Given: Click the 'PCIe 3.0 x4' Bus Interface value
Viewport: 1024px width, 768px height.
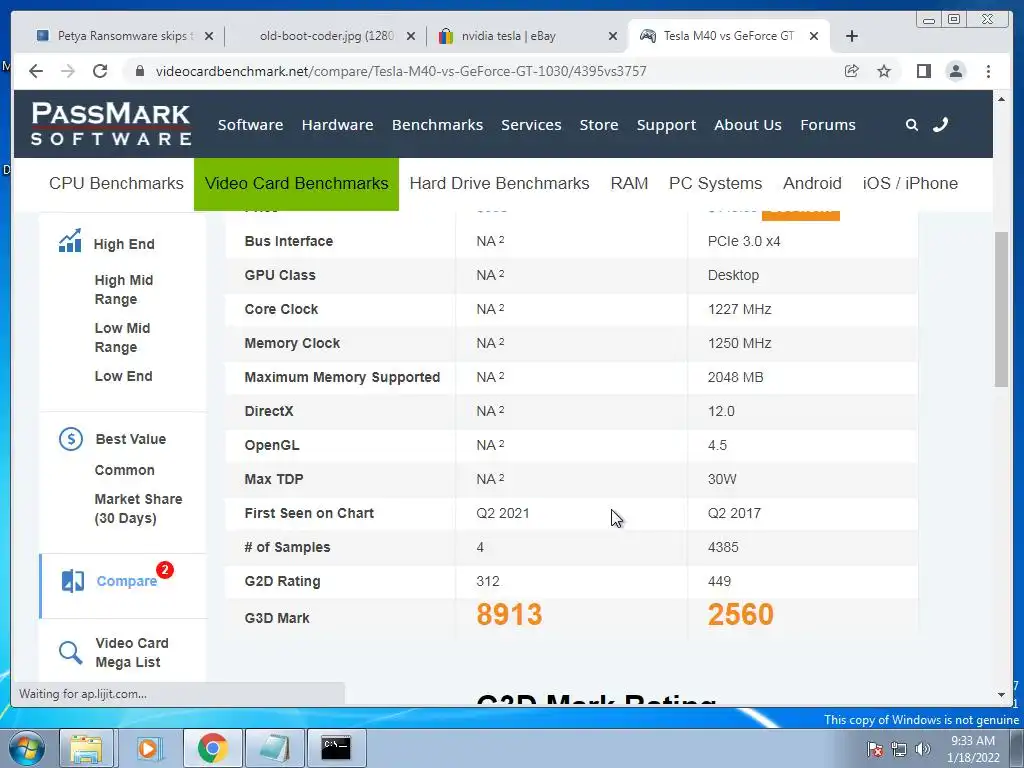Looking at the screenshot, I should click(744, 241).
